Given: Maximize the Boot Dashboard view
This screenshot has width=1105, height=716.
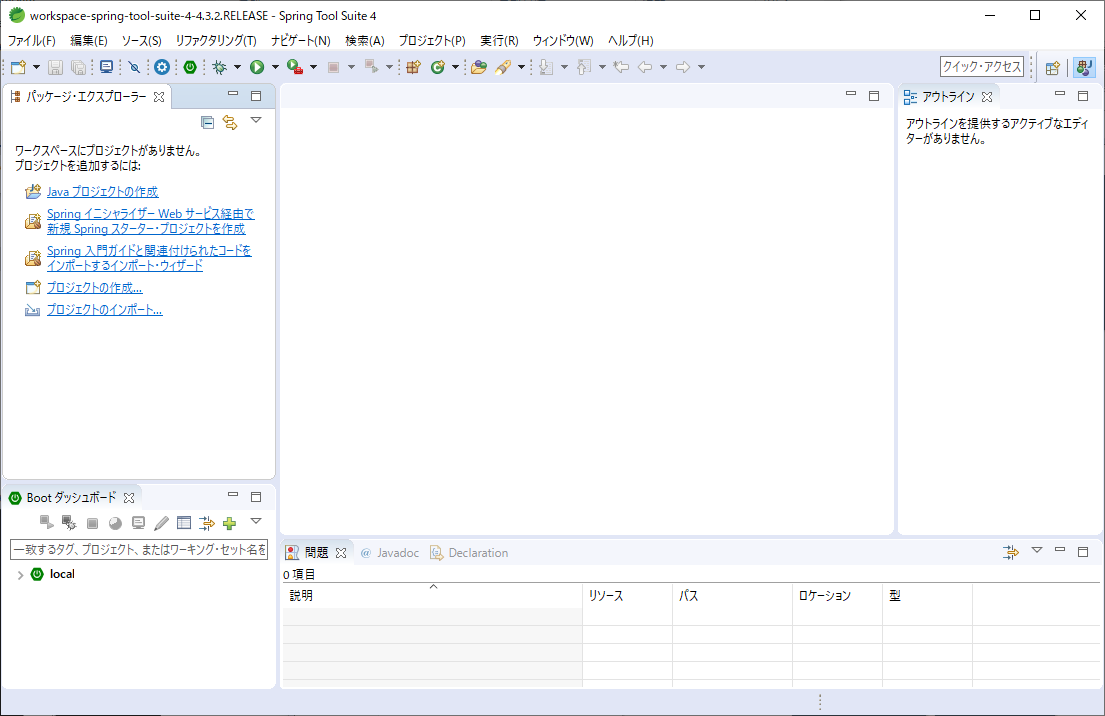Looking at the screenshot, I should (x=257, y=497).
